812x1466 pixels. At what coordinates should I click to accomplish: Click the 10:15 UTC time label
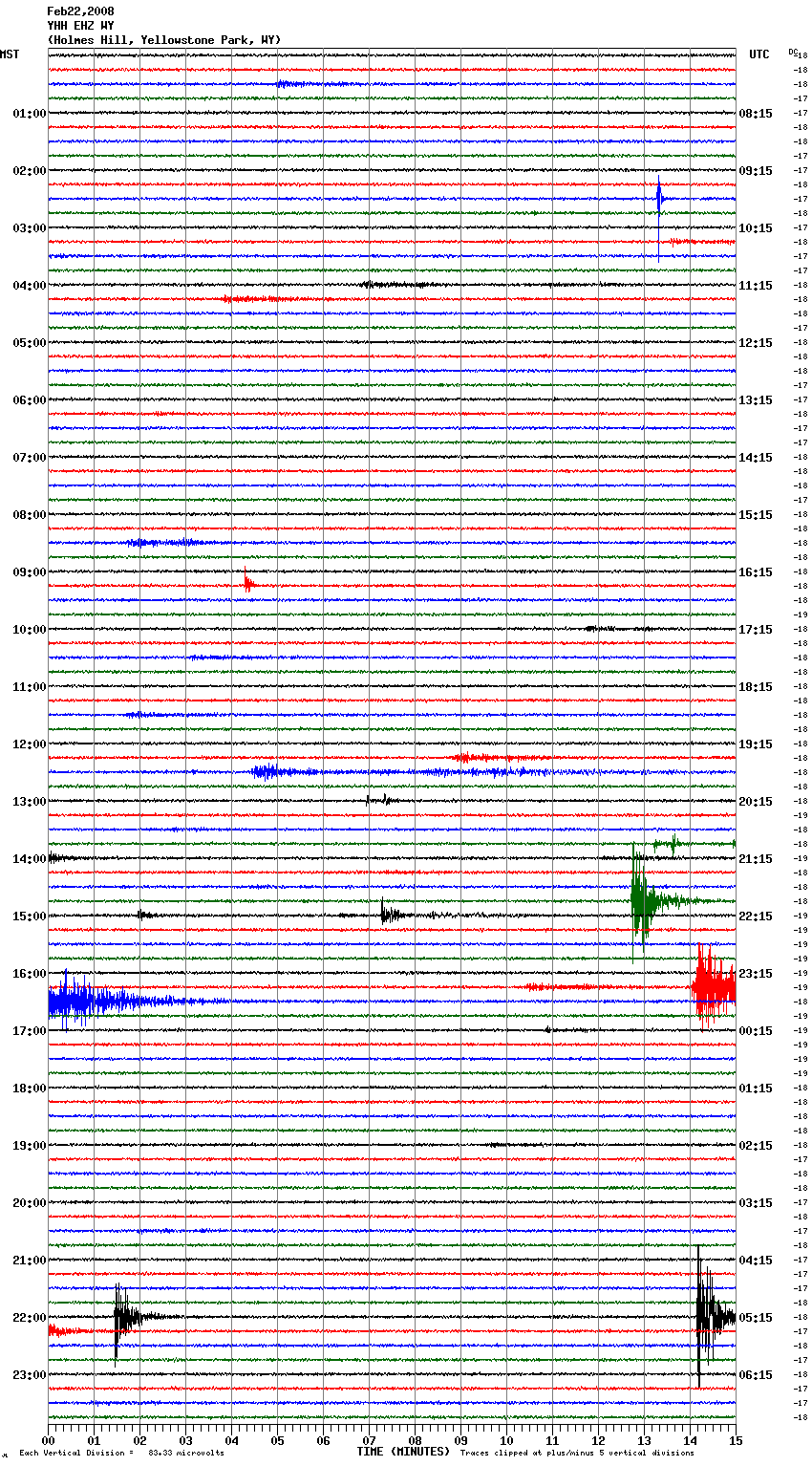[756, 228]
